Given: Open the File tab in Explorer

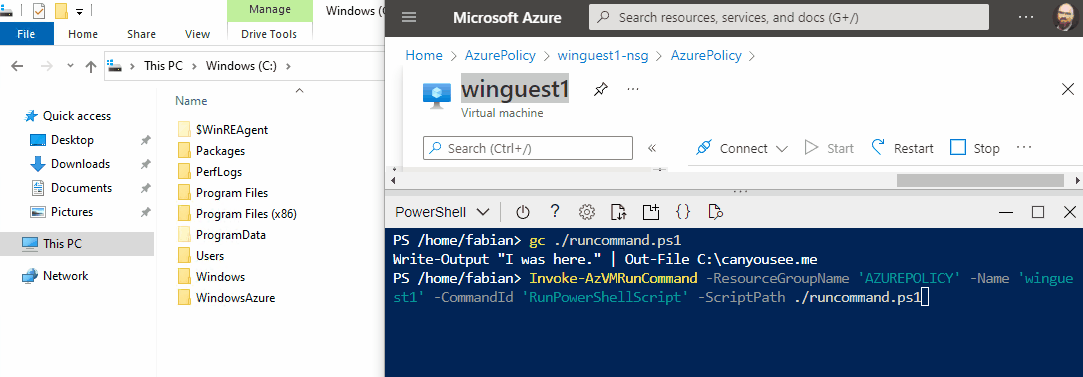Looking at the screenshot, I should pyautogui.click(x=27, y=34).
